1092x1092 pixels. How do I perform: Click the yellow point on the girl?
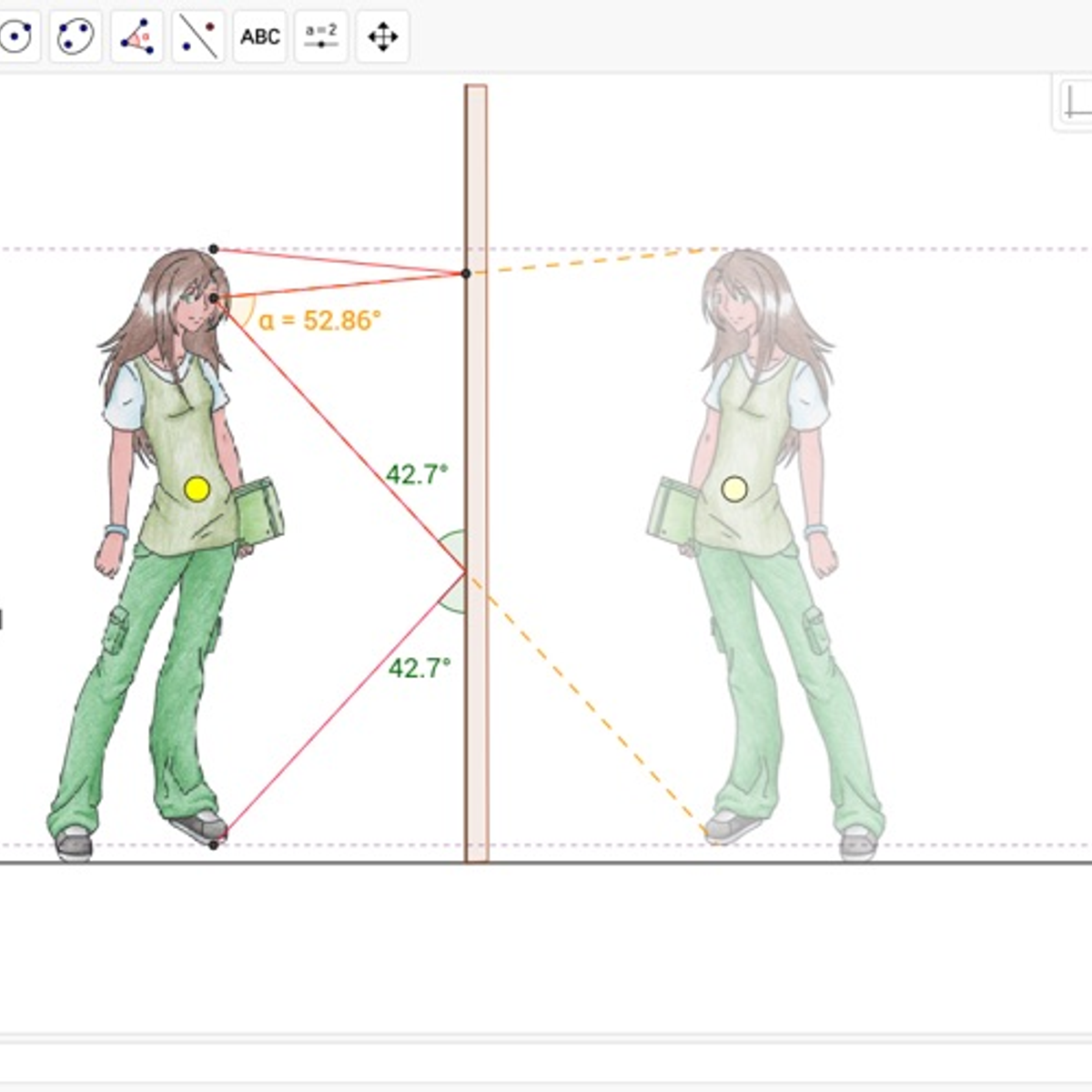pyautogui.click(x=197, y=490)
